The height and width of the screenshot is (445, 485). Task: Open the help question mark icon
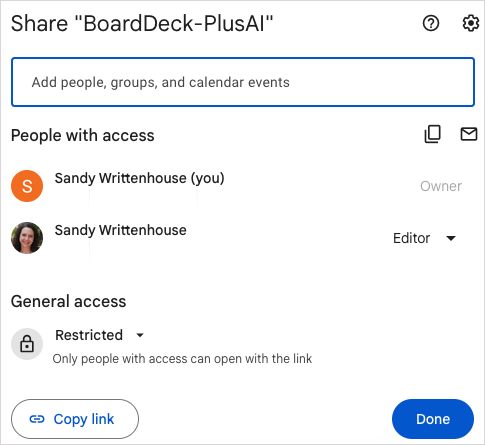pyautogui.click(x=431, y=23)
